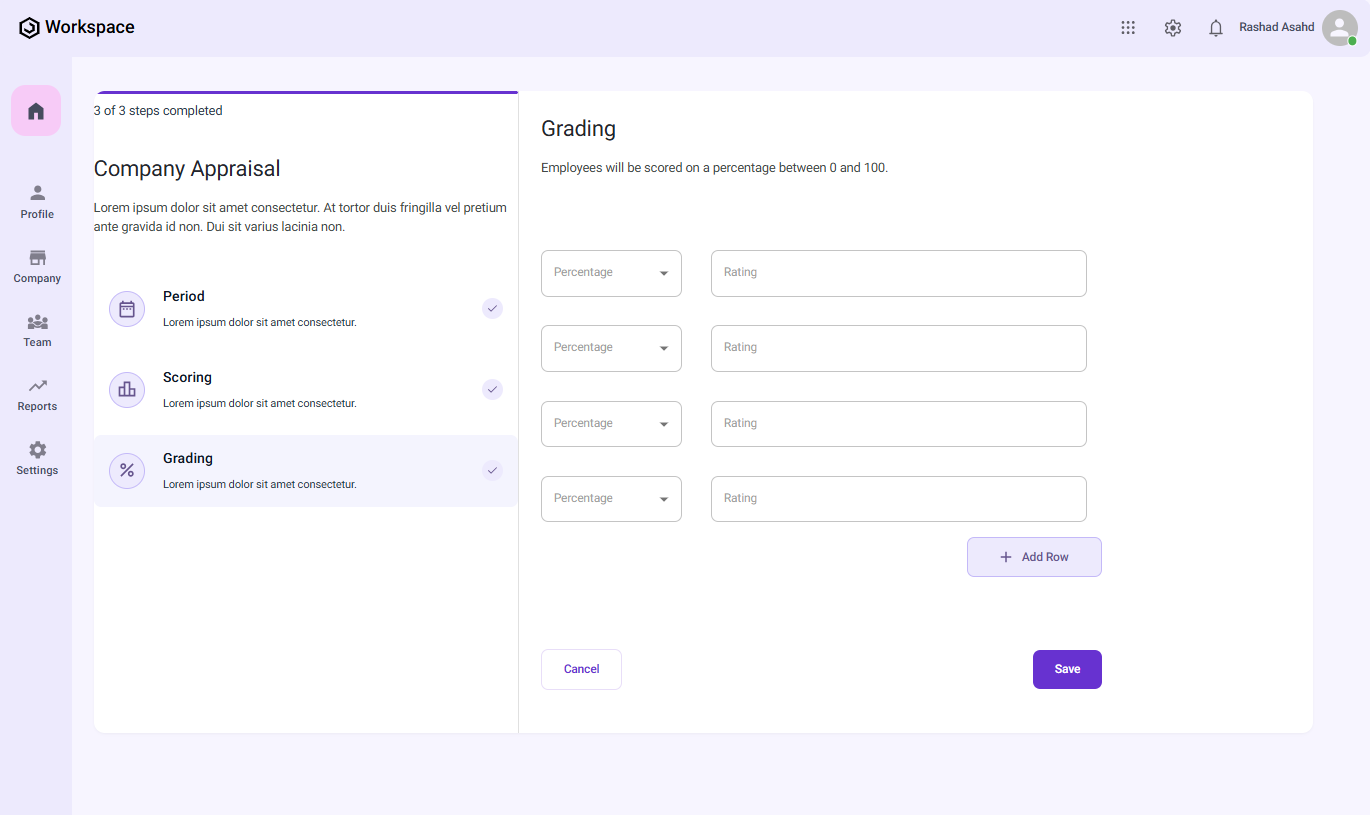Go to Reports in the sidebar
This screenshot has width=1370, height=815.
point(37,394)
